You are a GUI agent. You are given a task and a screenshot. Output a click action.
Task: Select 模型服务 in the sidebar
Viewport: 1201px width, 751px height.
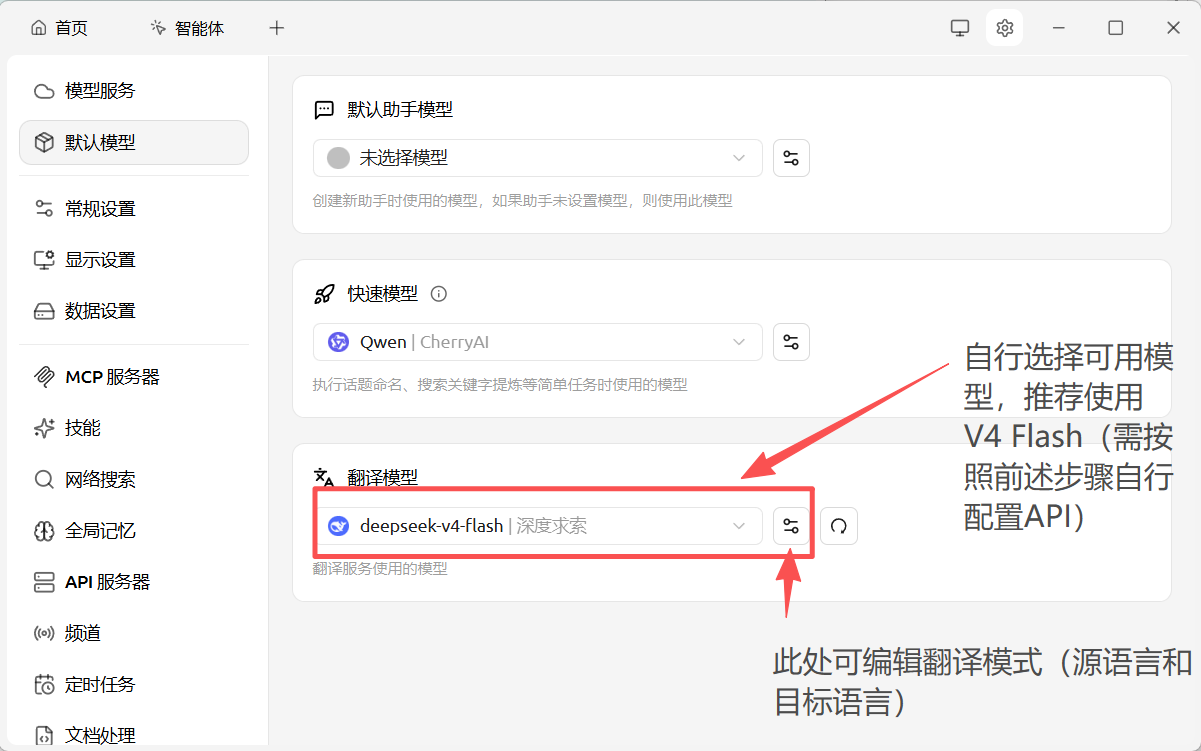[x=134, y=91]
